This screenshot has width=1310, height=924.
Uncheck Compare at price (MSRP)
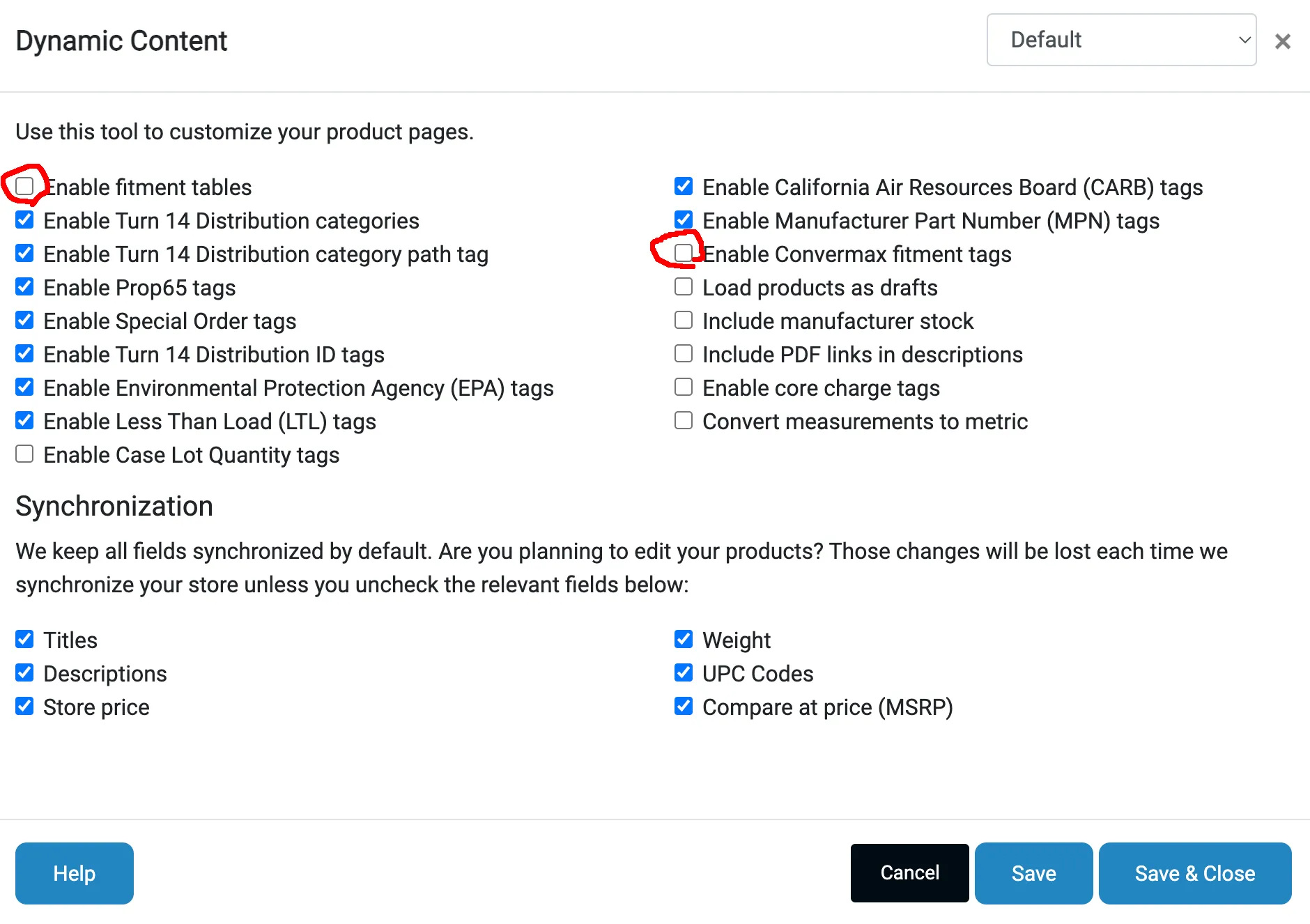[684, 707]
